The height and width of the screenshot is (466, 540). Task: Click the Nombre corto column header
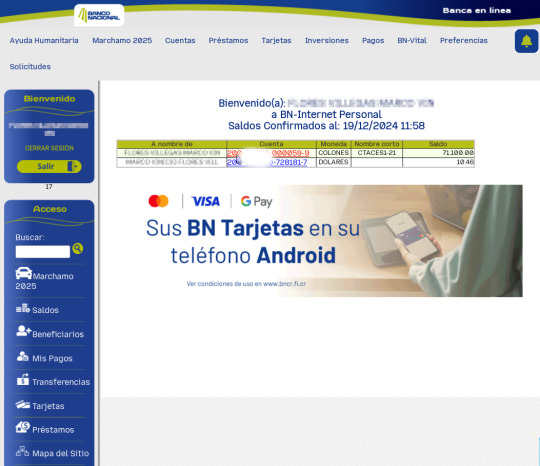point(376,144)
